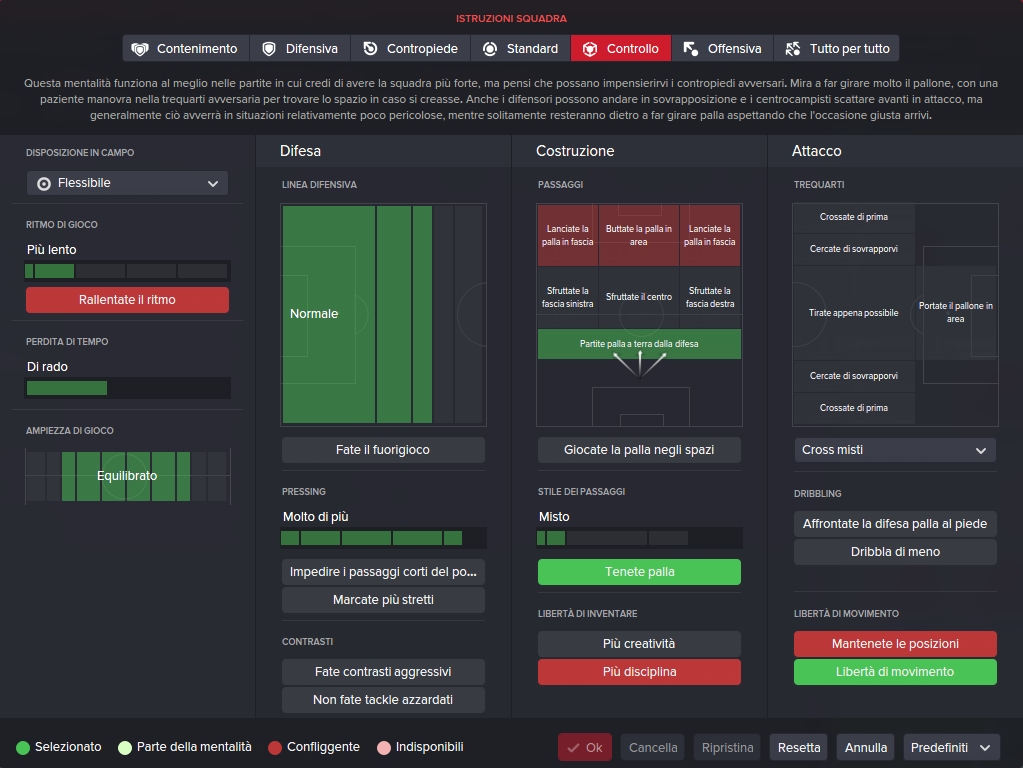
Task: Adjust the Pressing intensity slider
Action: click(383, 538)
